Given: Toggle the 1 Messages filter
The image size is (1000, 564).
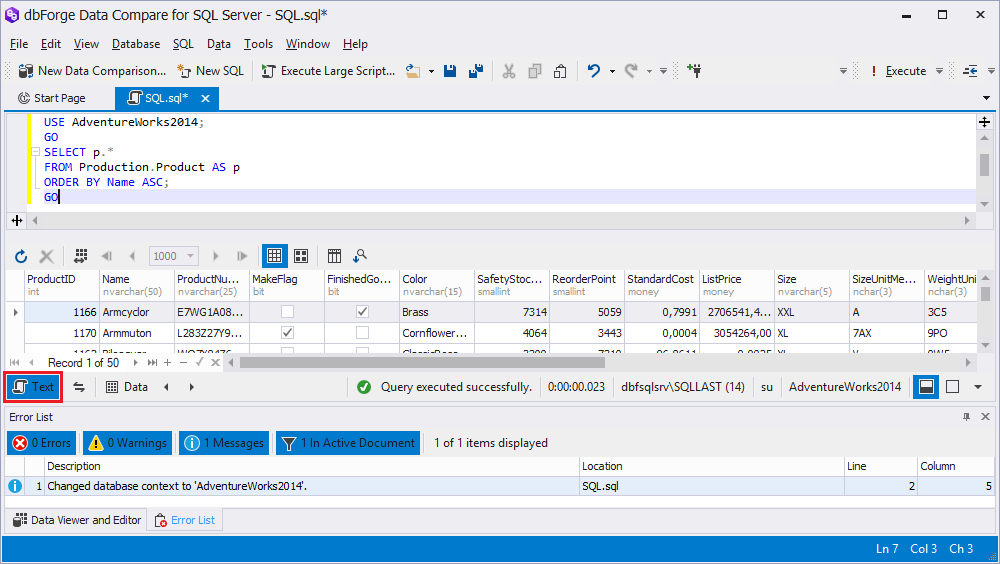Looking at the screenshot, I should tap(224, 443).
